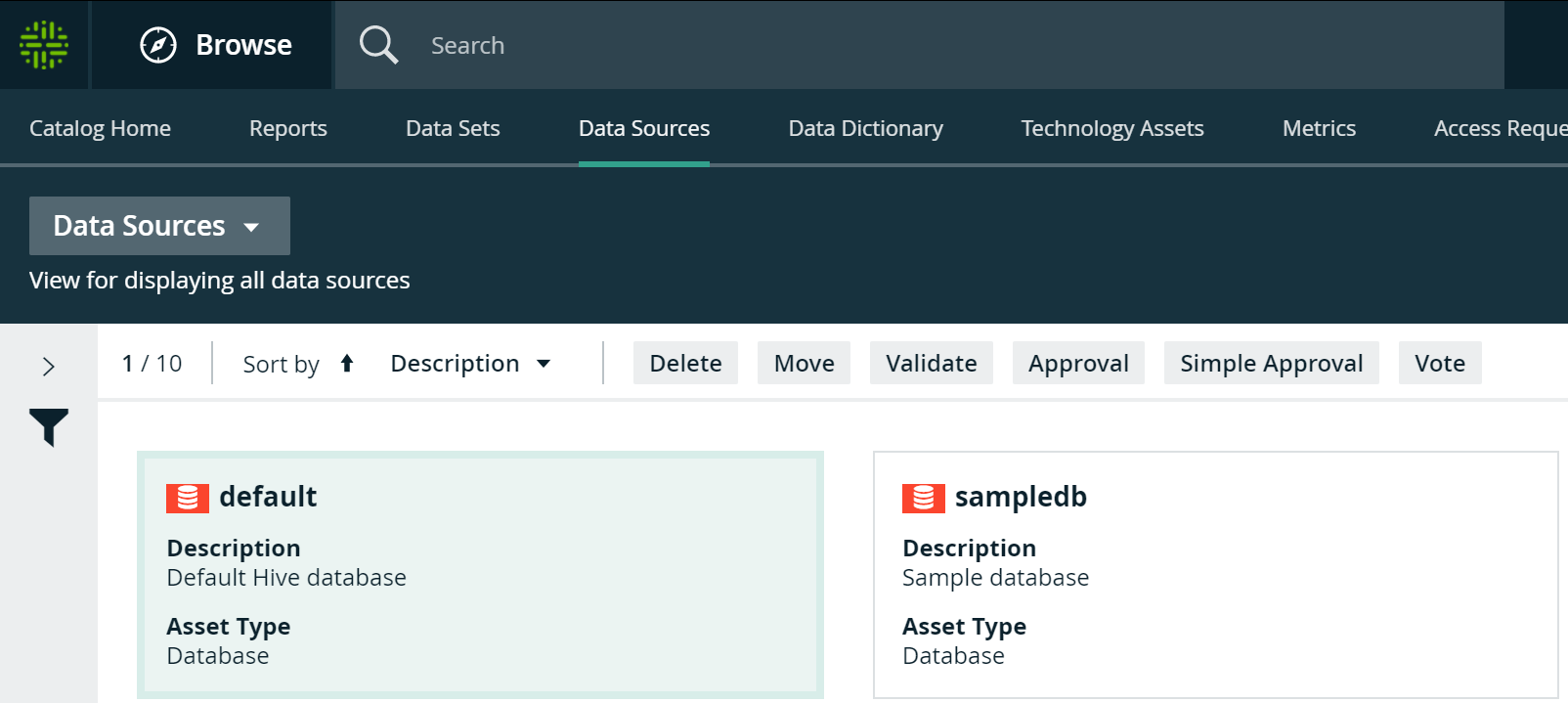Open the Technology Assets tab
The width and height of the screenshot is (1568, 703).
pyautogui.click(x=1111, y=128)
